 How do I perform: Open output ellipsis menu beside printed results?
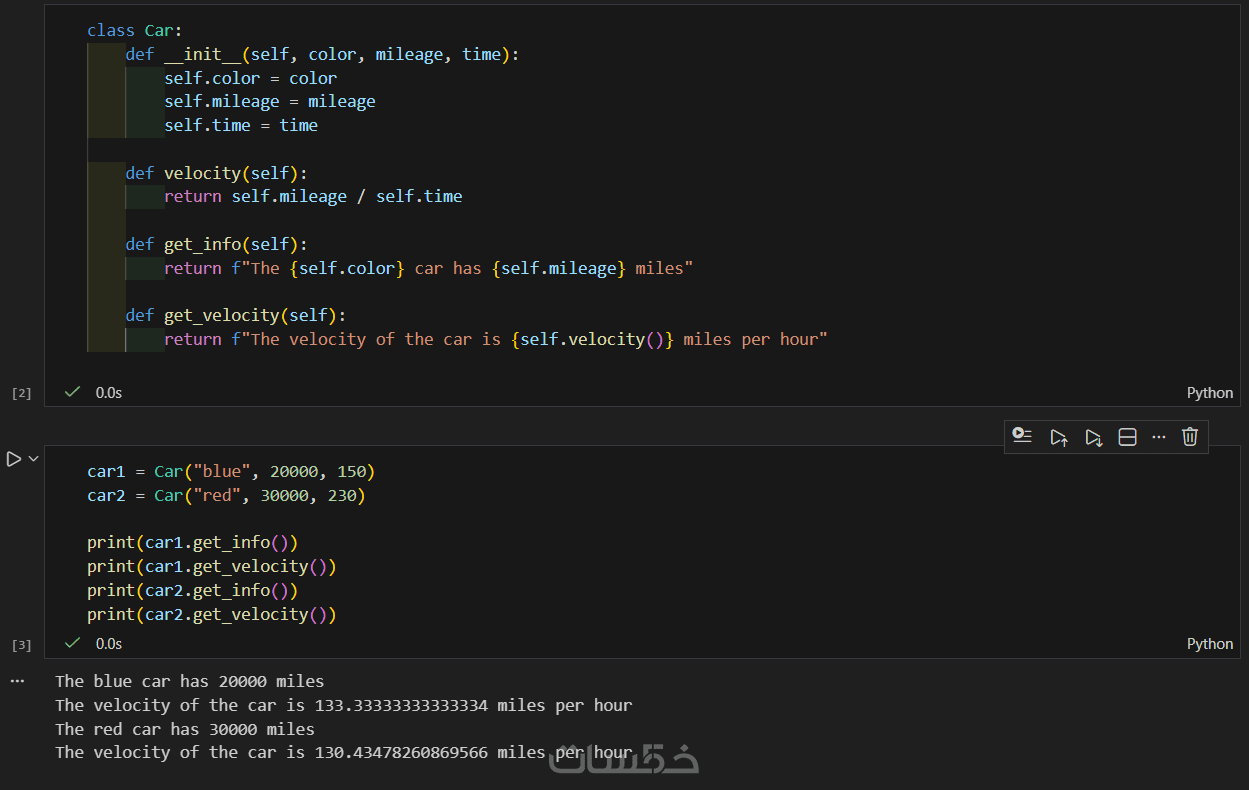click(x=17, y=681)
